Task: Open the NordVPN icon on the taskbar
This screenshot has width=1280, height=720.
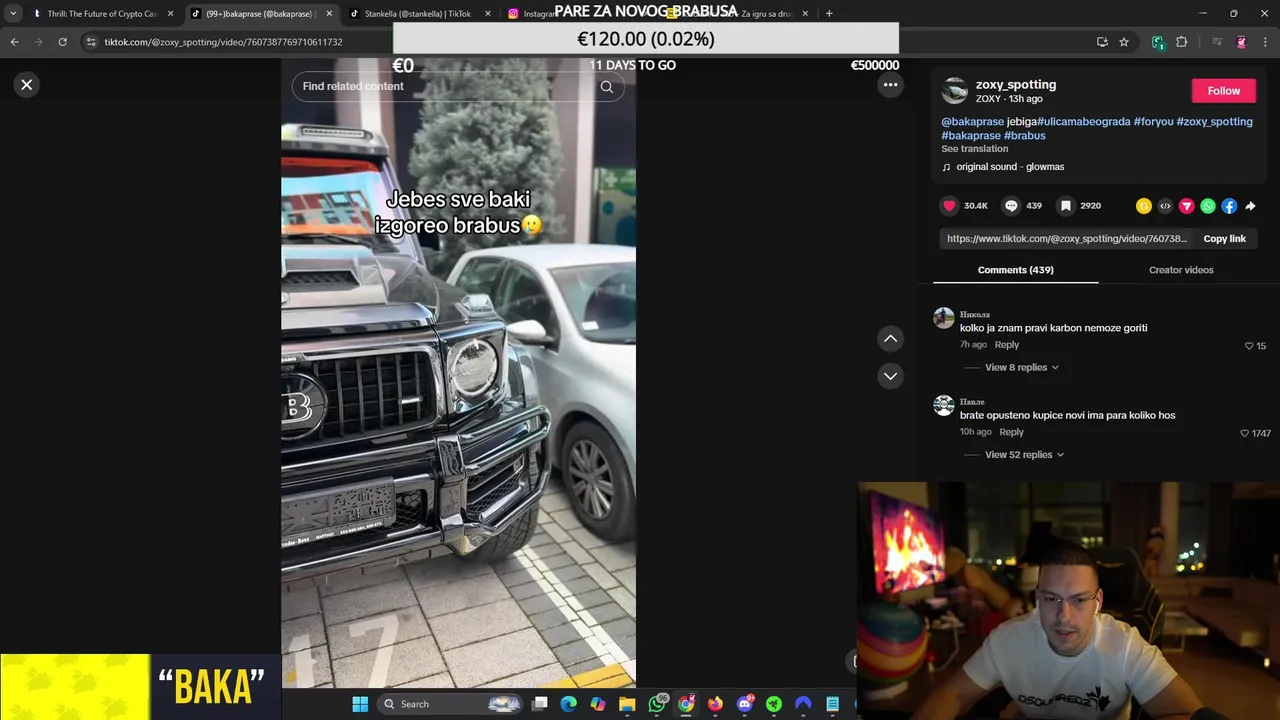Action: pos(803,704)
